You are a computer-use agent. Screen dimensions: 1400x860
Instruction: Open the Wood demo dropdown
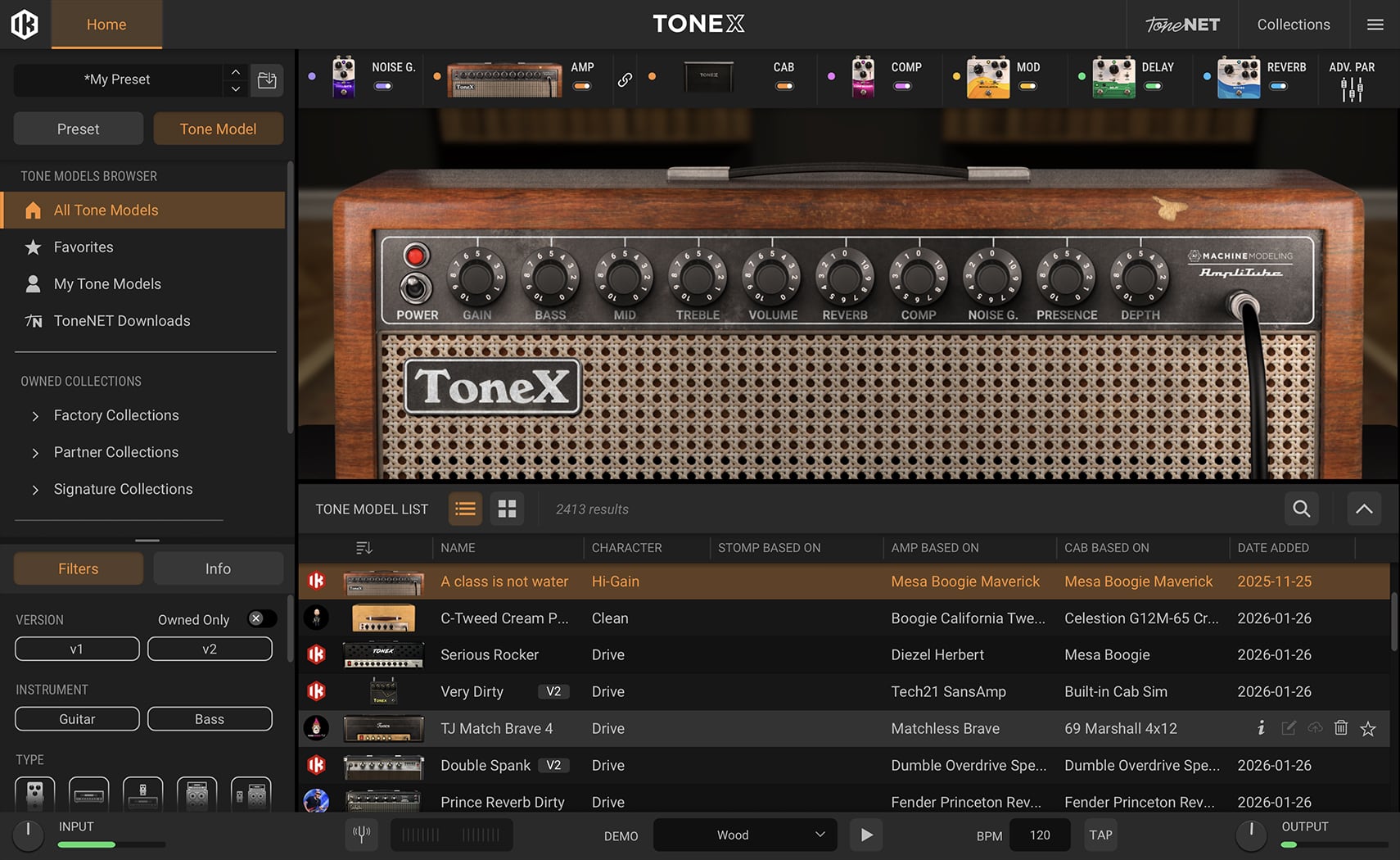point(745,835)
